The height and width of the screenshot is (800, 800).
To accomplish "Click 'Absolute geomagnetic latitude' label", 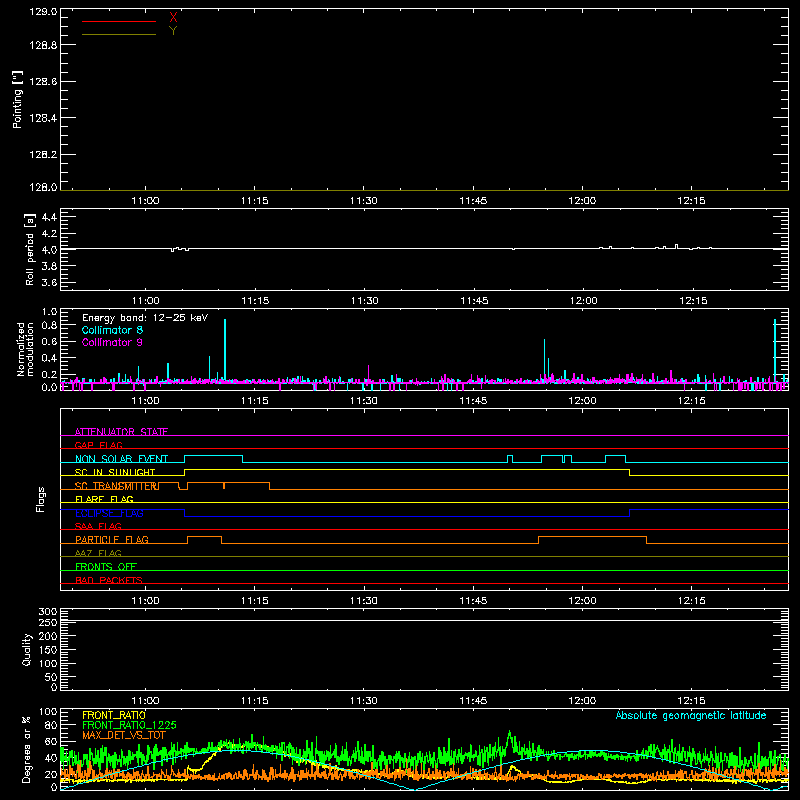I will [x=691, y=715].
